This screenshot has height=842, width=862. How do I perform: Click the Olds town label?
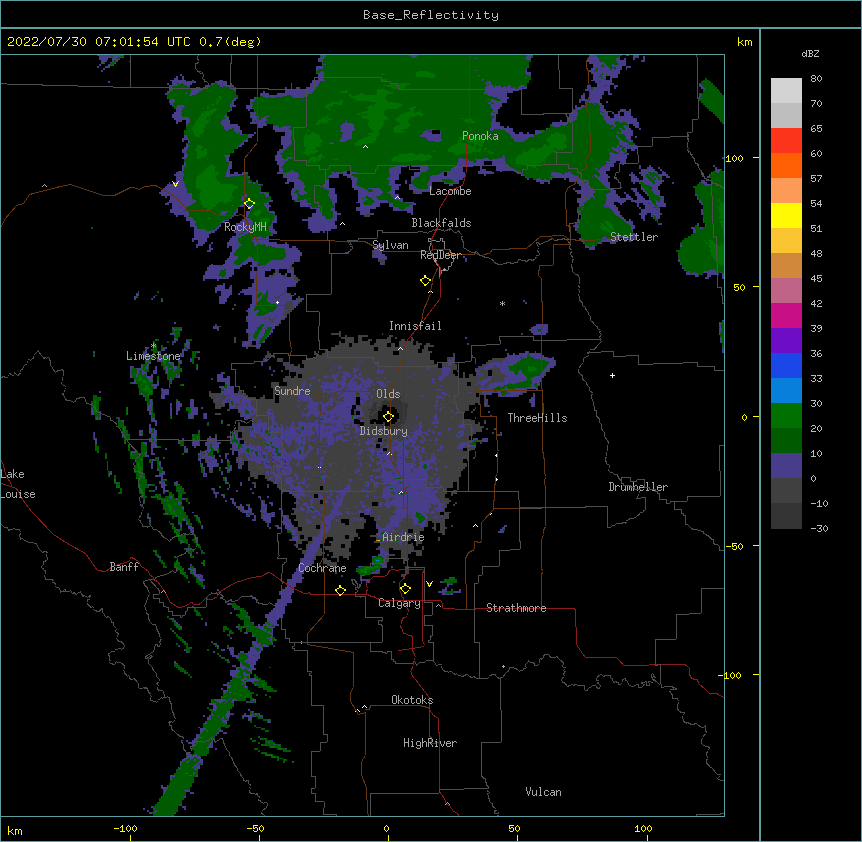(388, 394)
